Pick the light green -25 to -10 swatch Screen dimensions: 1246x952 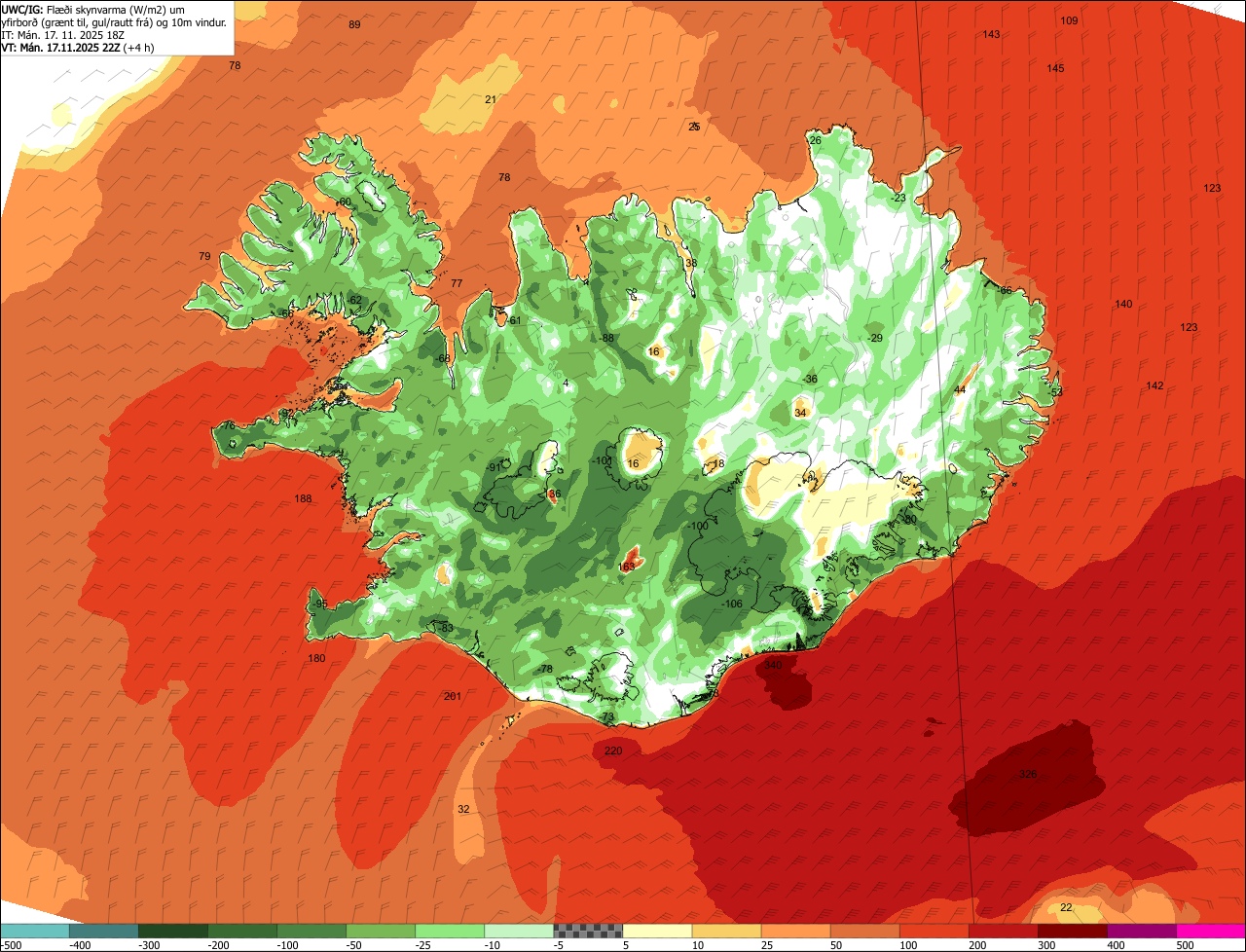tap(450, 931)
